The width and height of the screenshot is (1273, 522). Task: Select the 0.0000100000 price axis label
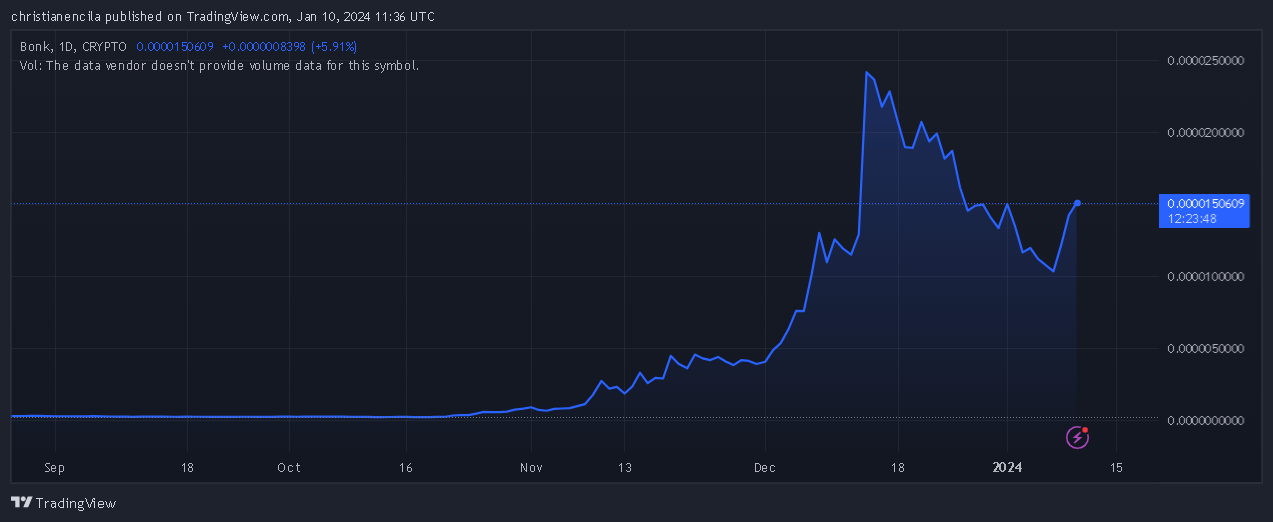coord(1205,276)
